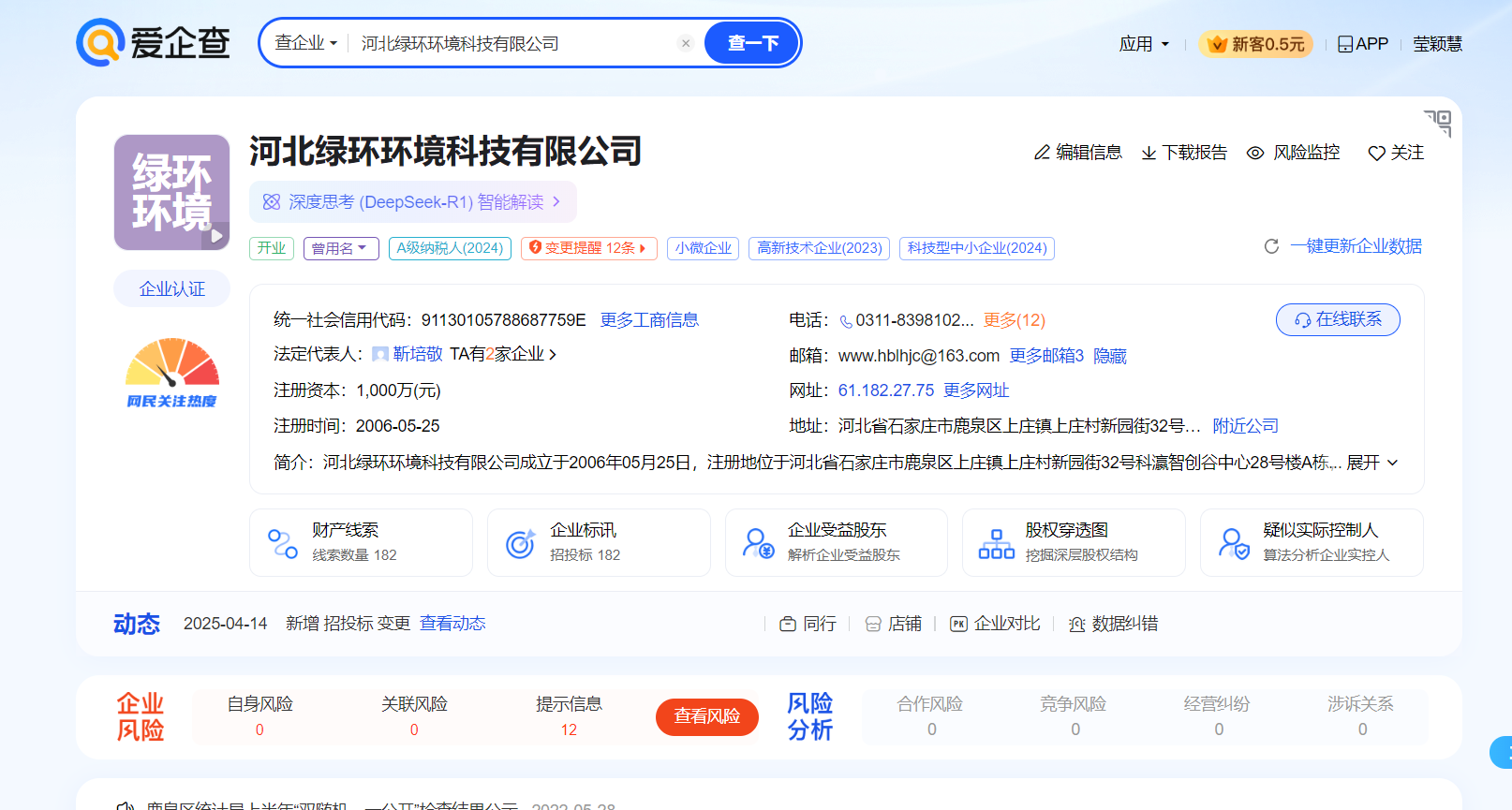Select the 科技型中小企业(2024) tag
The width and height of the screenshot is (1512, 810).
point(977,248)
